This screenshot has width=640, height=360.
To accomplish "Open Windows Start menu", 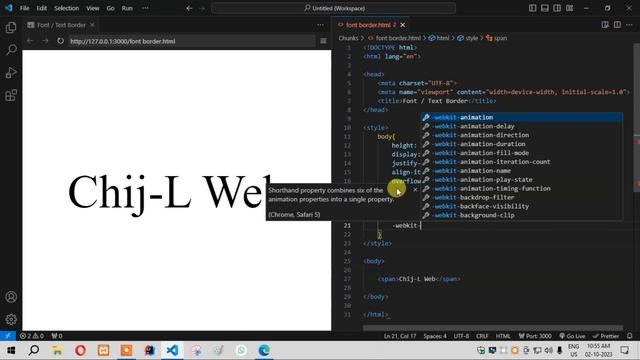I will (x=11, y=350).
